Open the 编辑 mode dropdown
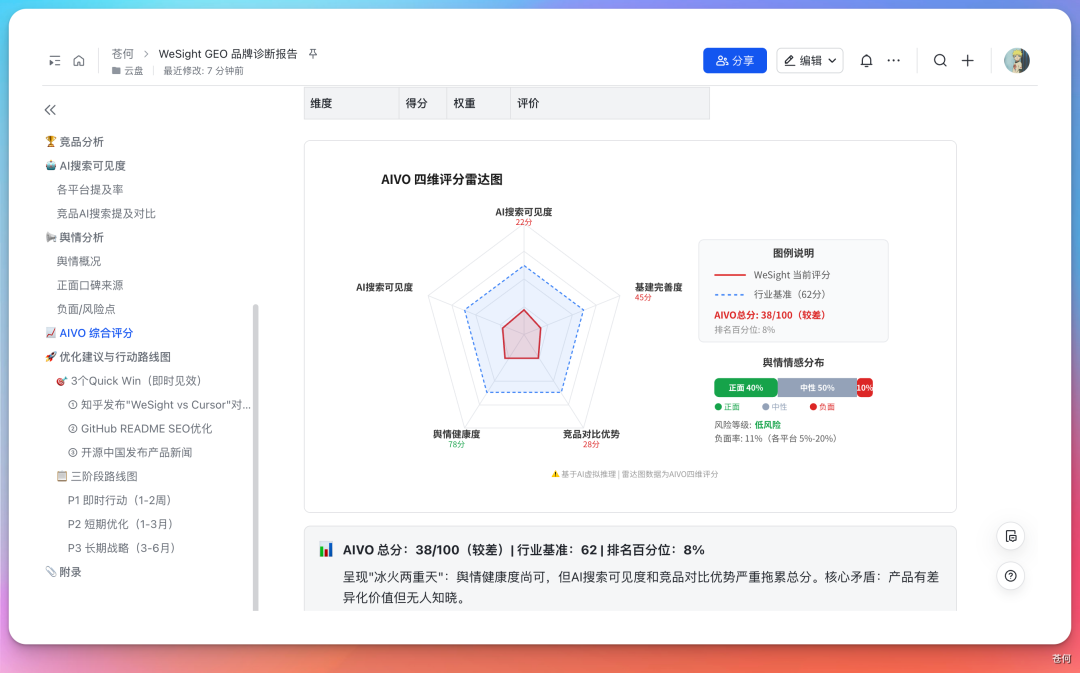 pos(810,61)
